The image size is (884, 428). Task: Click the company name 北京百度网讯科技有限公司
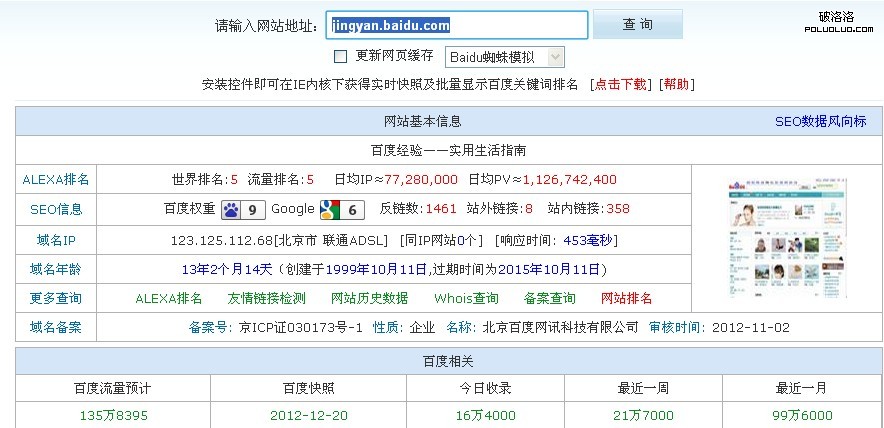(560, 327)
